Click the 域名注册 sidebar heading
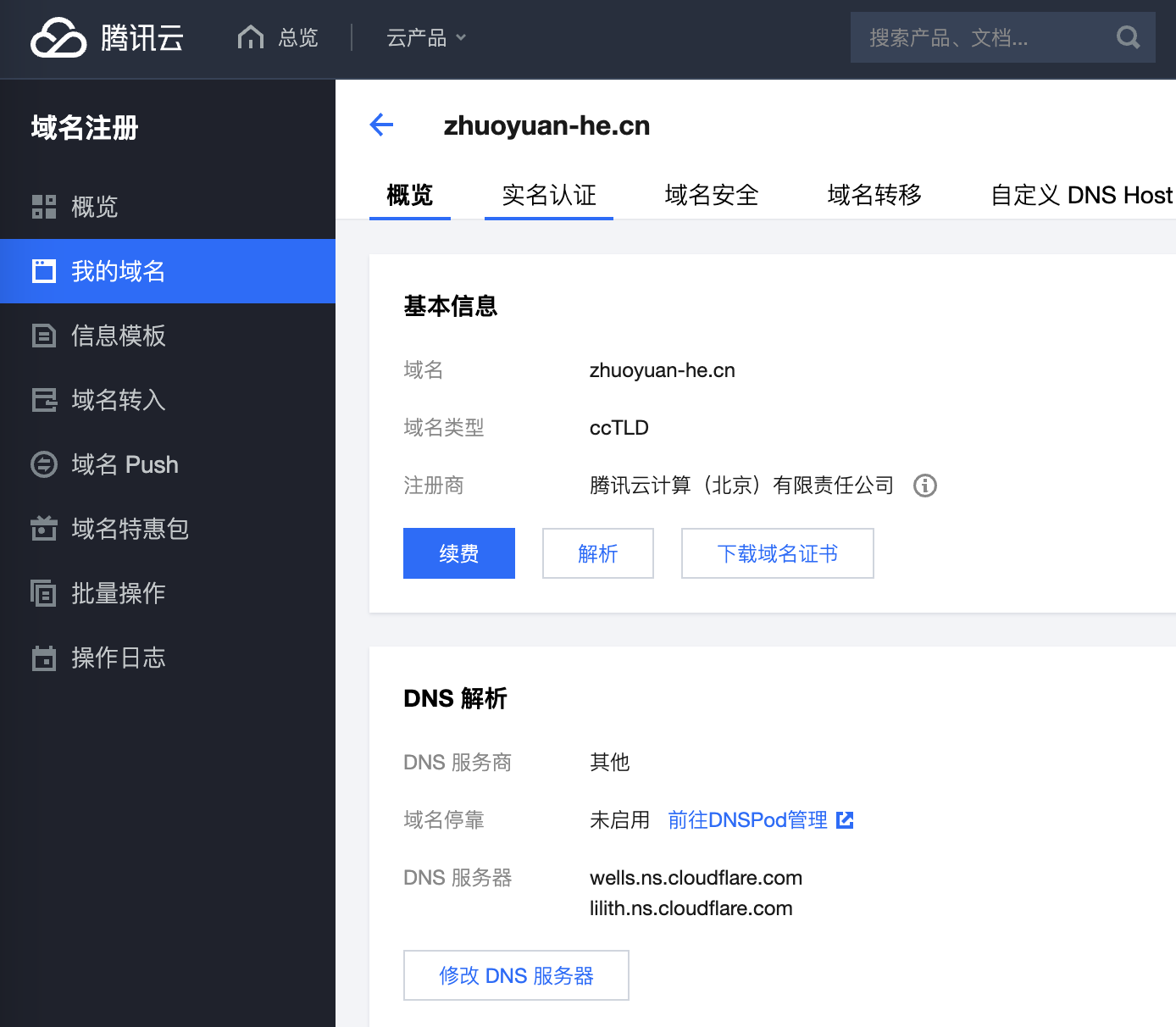Screen dimensions: 1176x1027 pyautogui.click(x=85, y=128)
